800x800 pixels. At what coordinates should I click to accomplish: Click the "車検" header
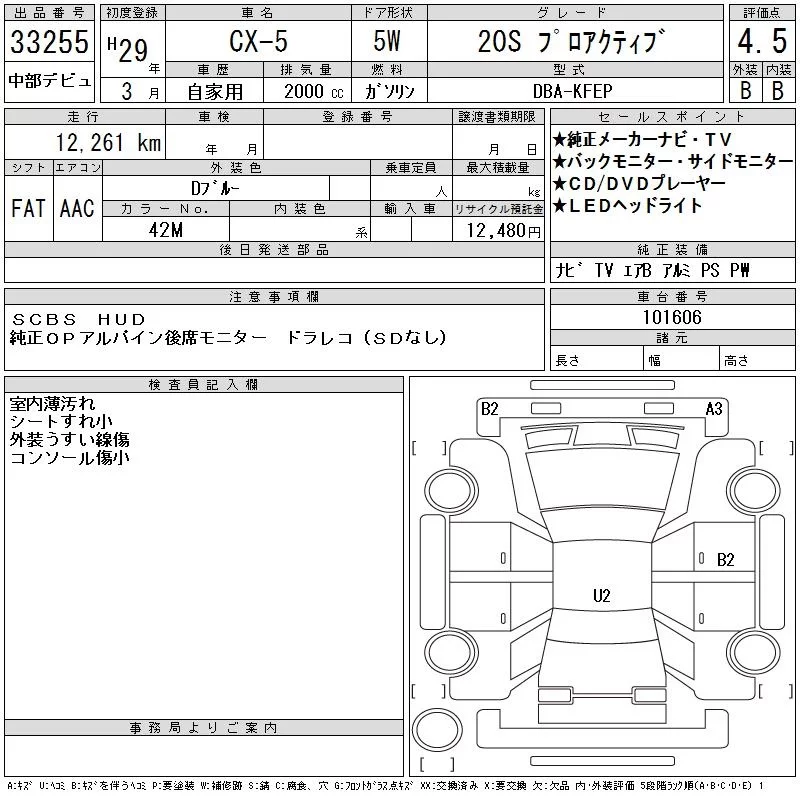pos(214,117)
